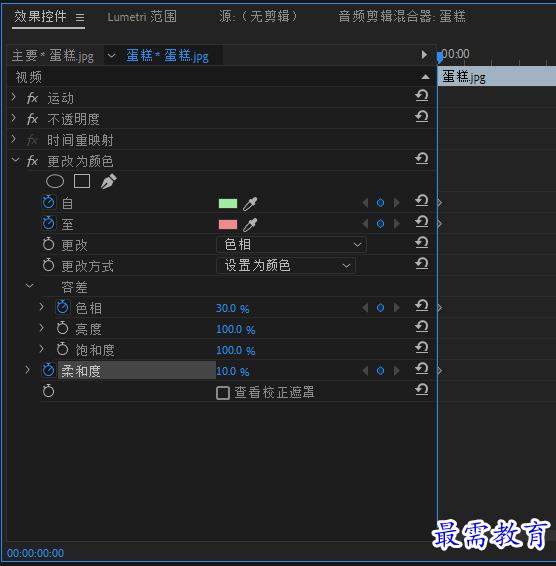Viewport: 556px width, 566px height.
Task: Click the timecode 00:00:00:00
Action: tap(35, 553)
